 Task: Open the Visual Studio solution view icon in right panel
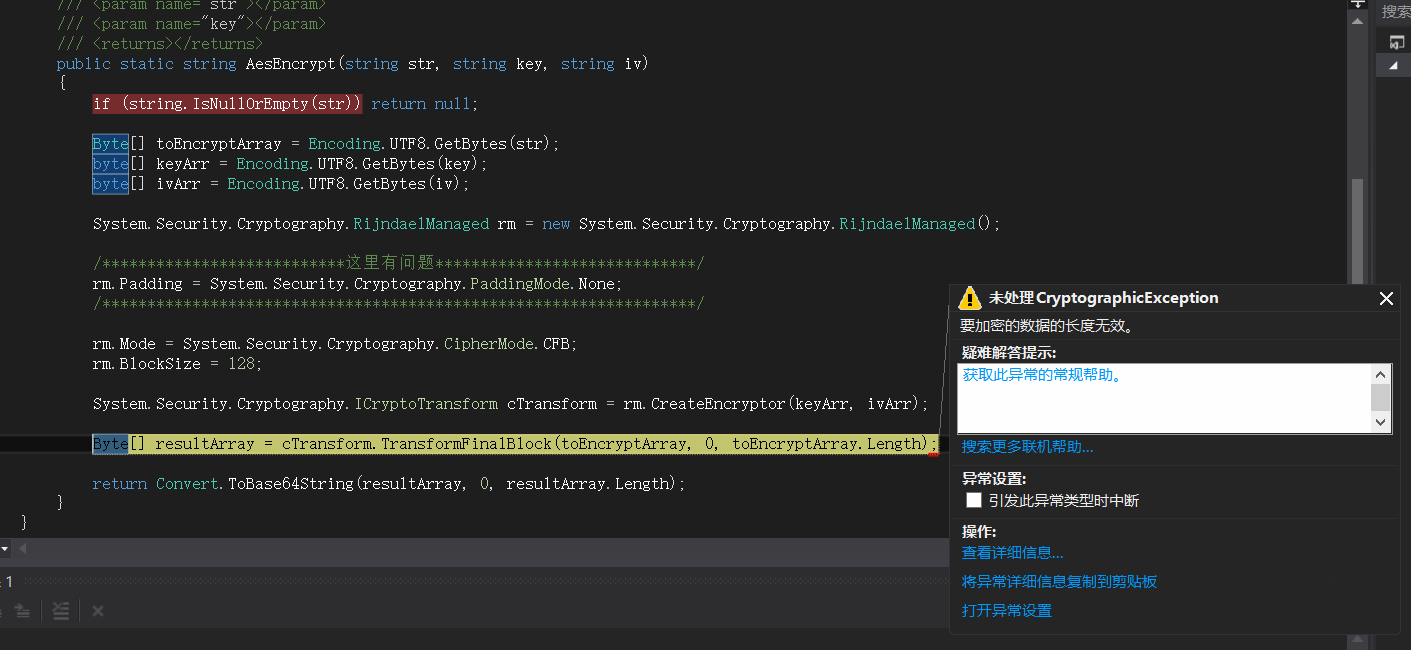click(1396, 41)
